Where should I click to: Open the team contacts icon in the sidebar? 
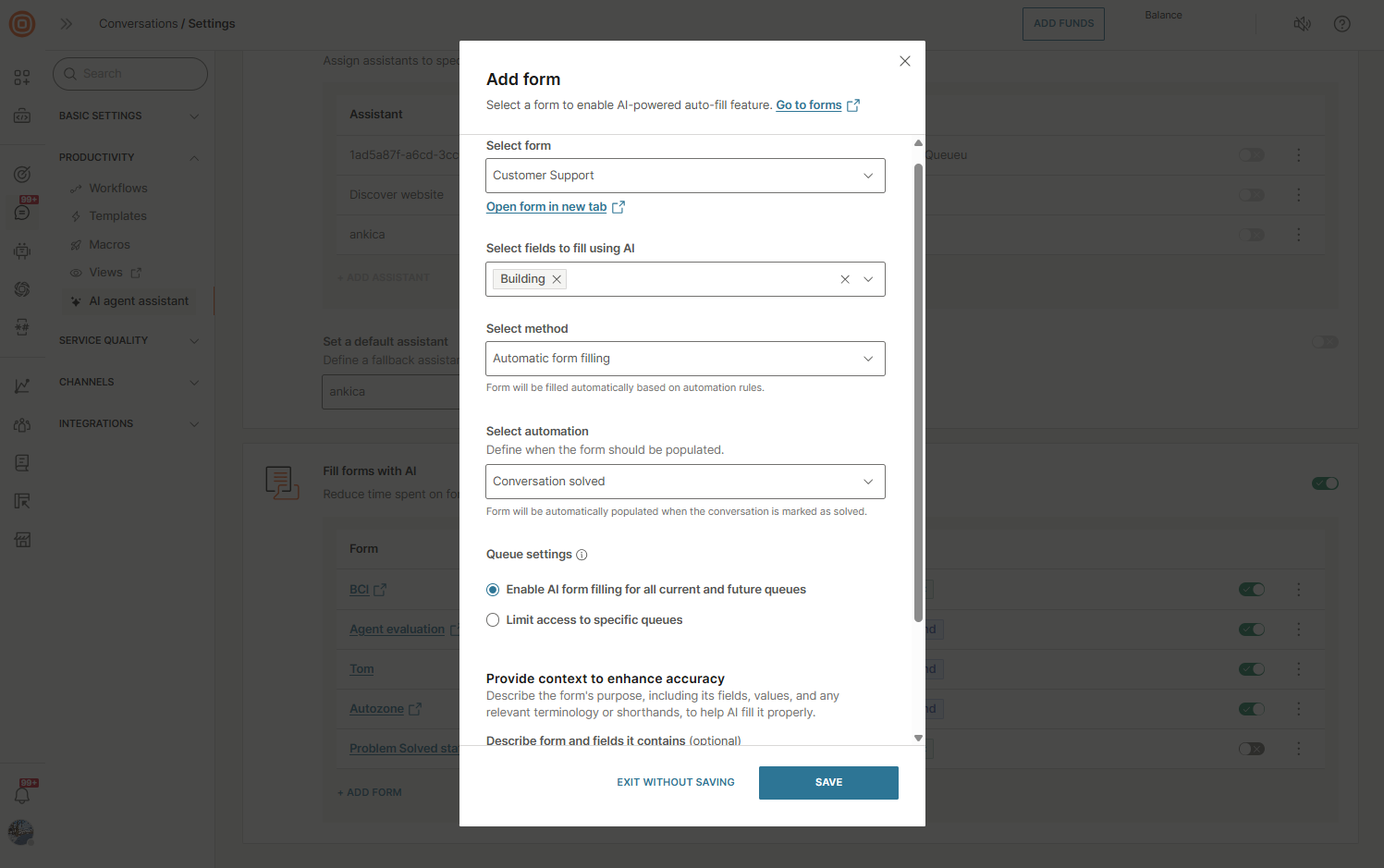(x=20, y=424)
